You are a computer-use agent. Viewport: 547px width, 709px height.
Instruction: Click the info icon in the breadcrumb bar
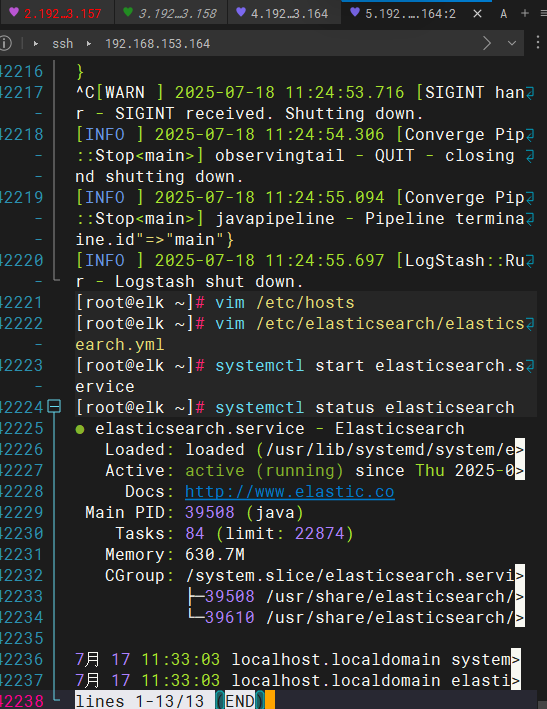(5, 43)
